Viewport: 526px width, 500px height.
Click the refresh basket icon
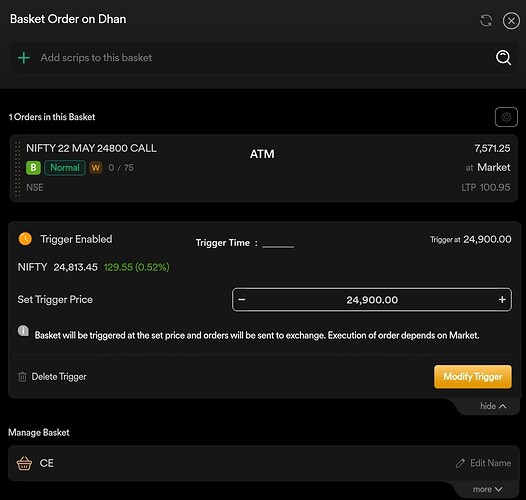click(486, 20)
